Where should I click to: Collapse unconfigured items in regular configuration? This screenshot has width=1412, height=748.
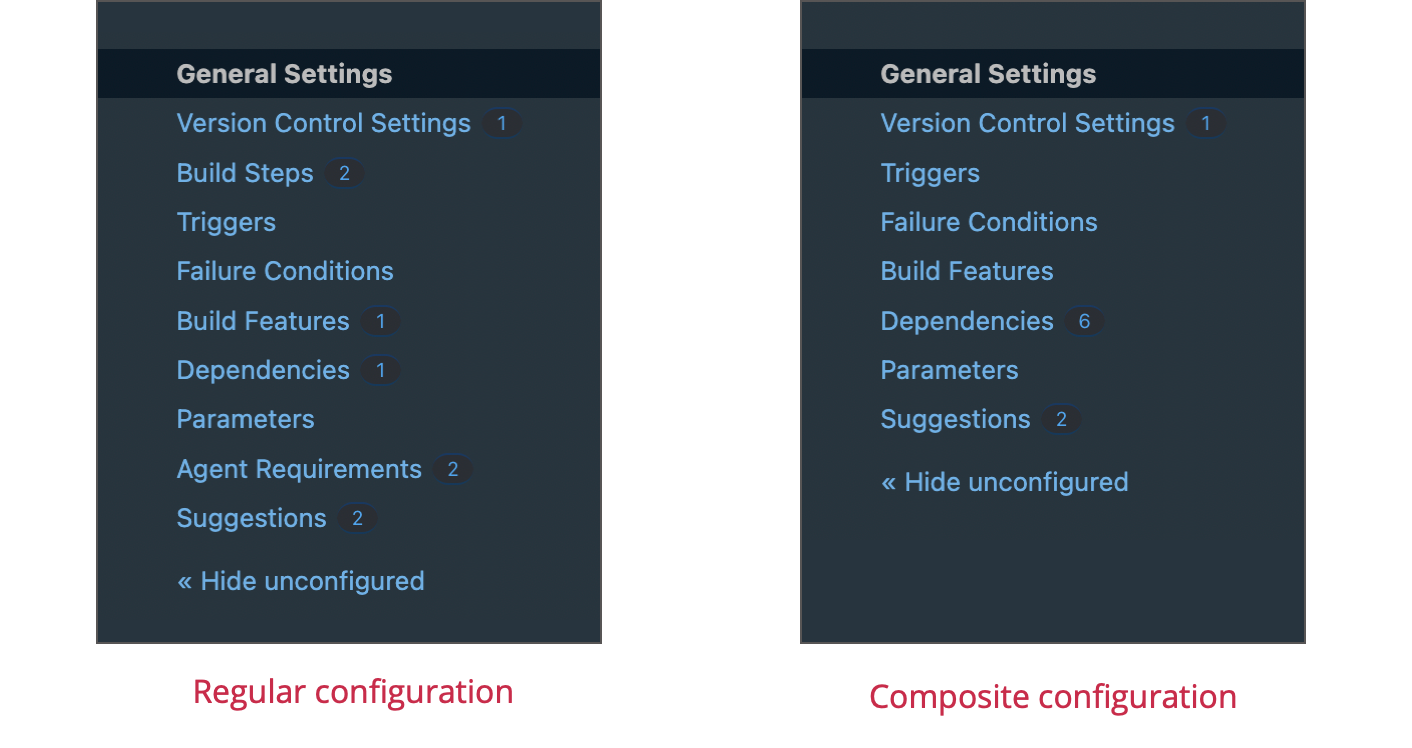coord(300,580)
